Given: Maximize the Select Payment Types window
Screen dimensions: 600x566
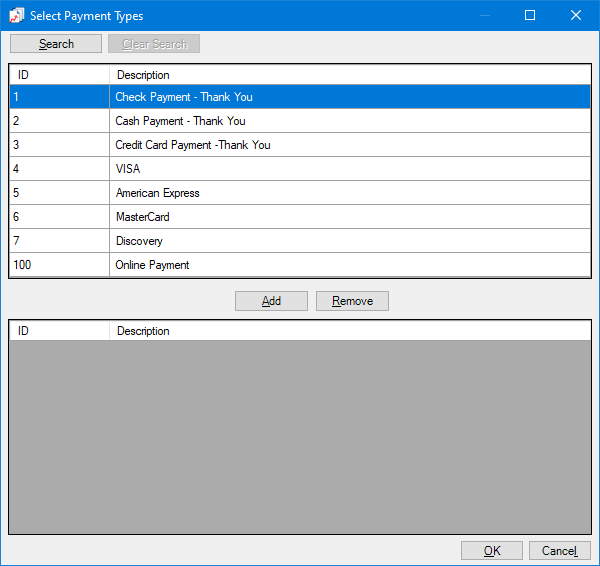Looking at the screenshot, I should 530,16.
